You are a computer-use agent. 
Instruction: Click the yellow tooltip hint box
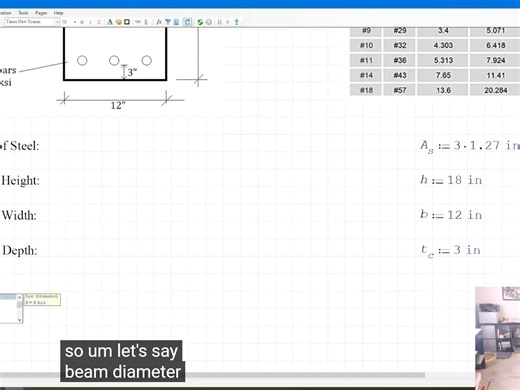pyautogui.click(x=42, y=299)
